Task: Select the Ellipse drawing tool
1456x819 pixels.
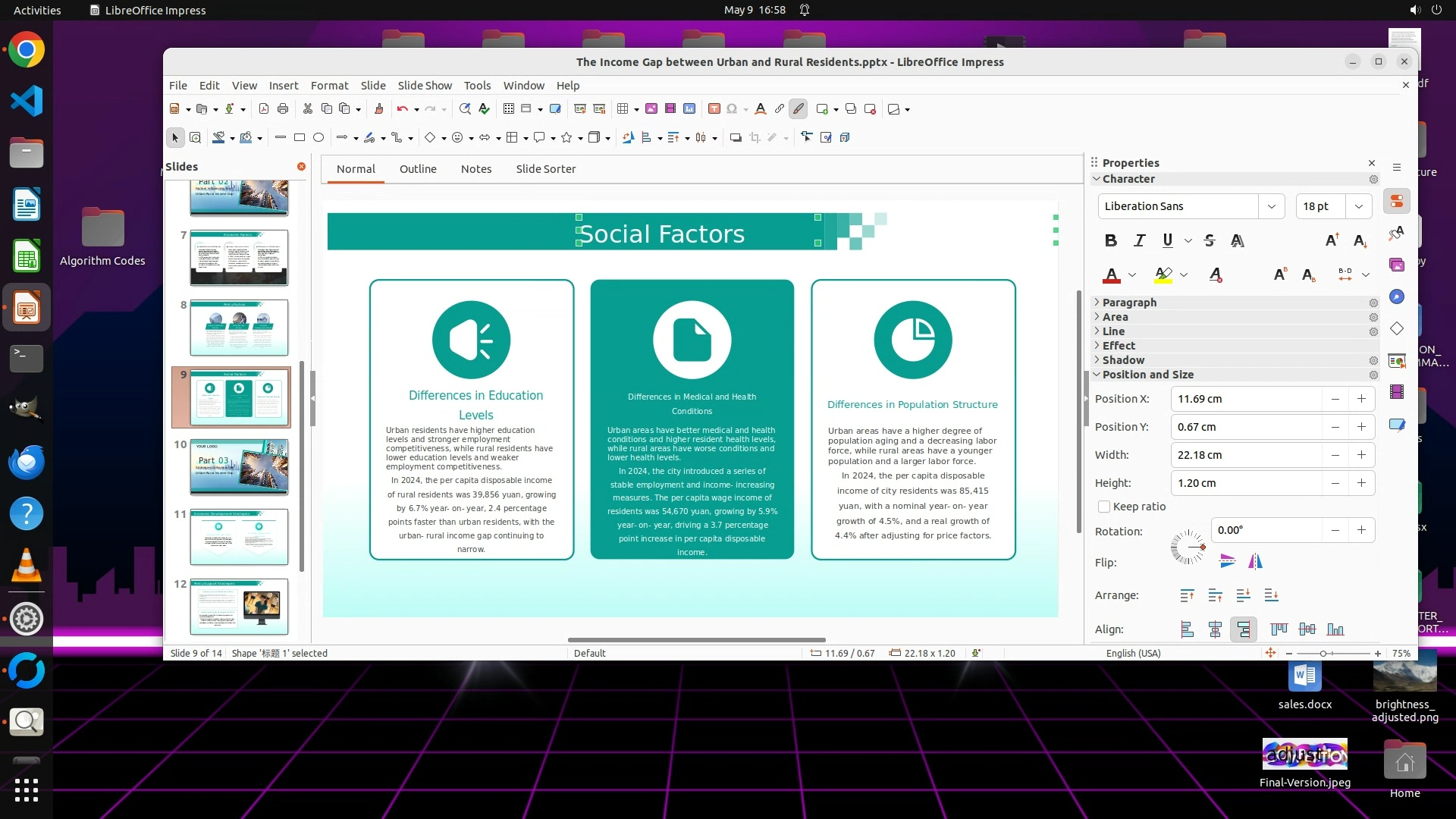Action: click(x=318, y=137)
